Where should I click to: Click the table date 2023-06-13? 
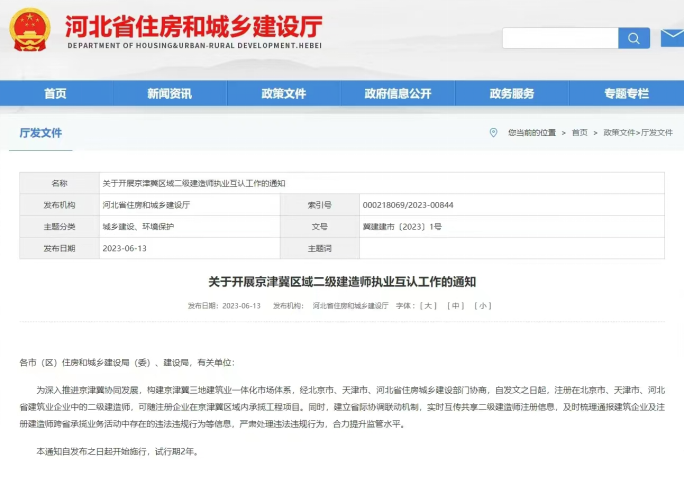[125, 248]
